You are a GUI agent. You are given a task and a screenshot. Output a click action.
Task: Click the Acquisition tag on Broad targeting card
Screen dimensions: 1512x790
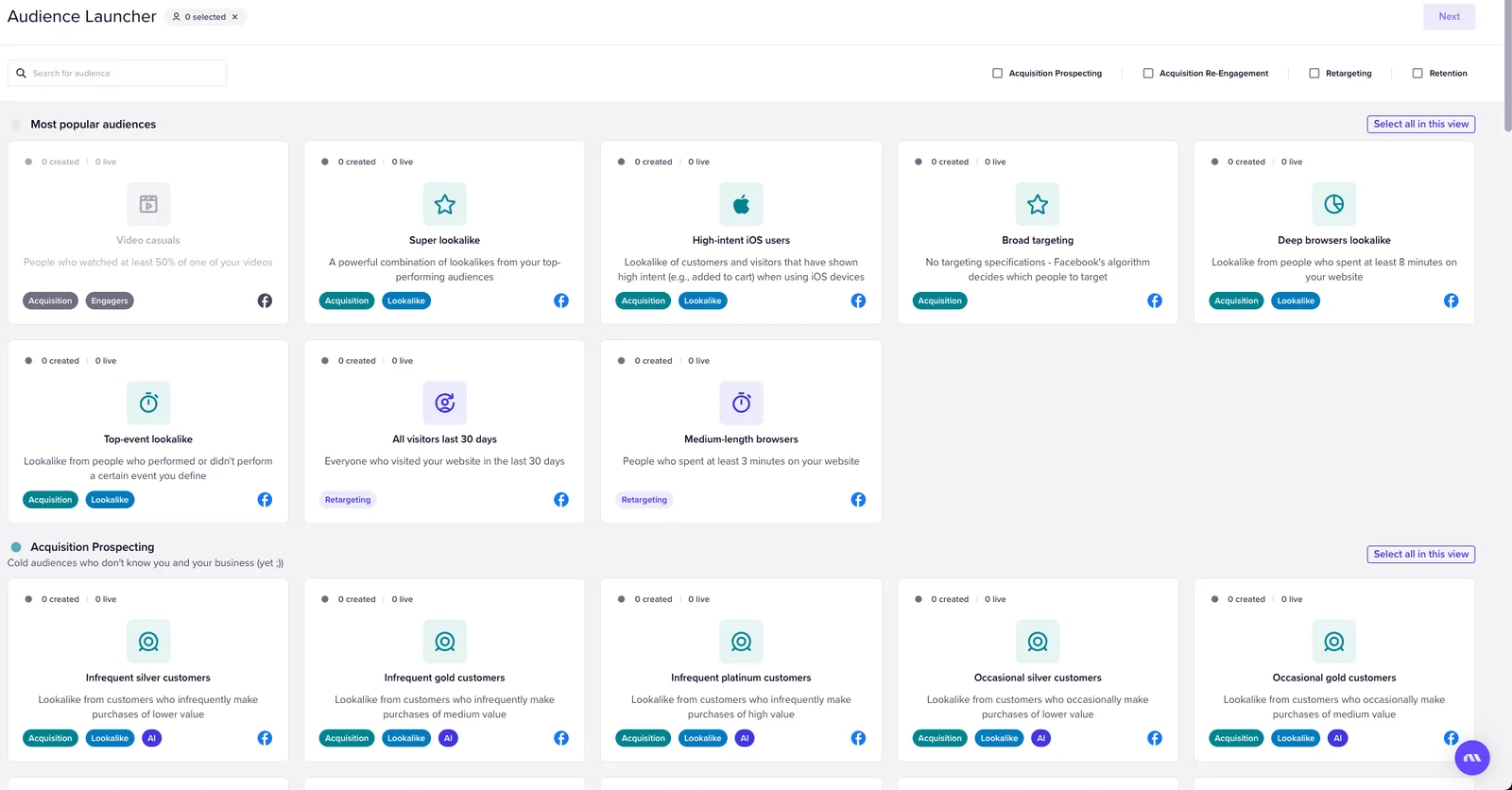click(x=939, y=301)
